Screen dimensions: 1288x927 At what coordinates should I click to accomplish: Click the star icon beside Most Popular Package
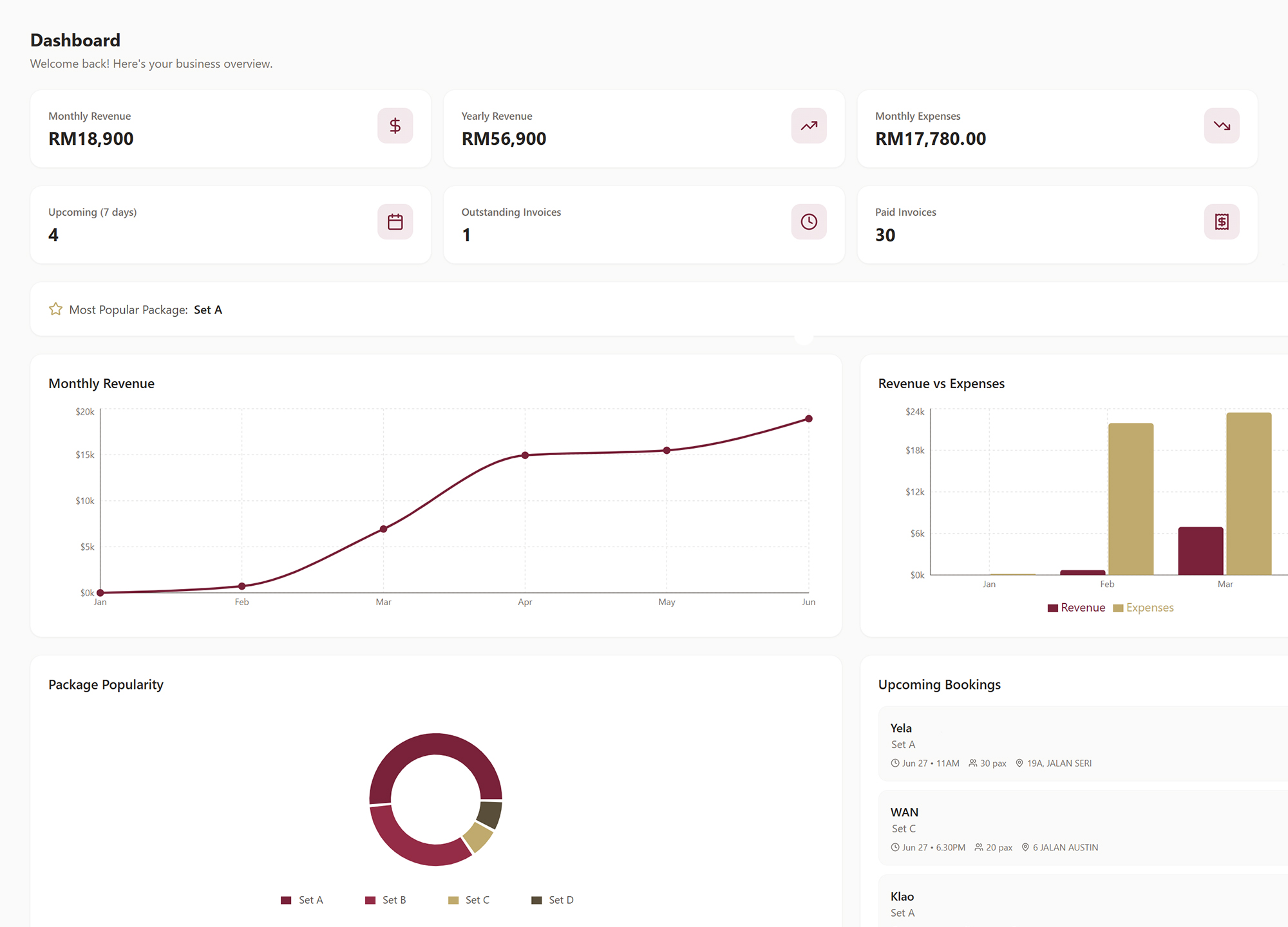[55, 309]
